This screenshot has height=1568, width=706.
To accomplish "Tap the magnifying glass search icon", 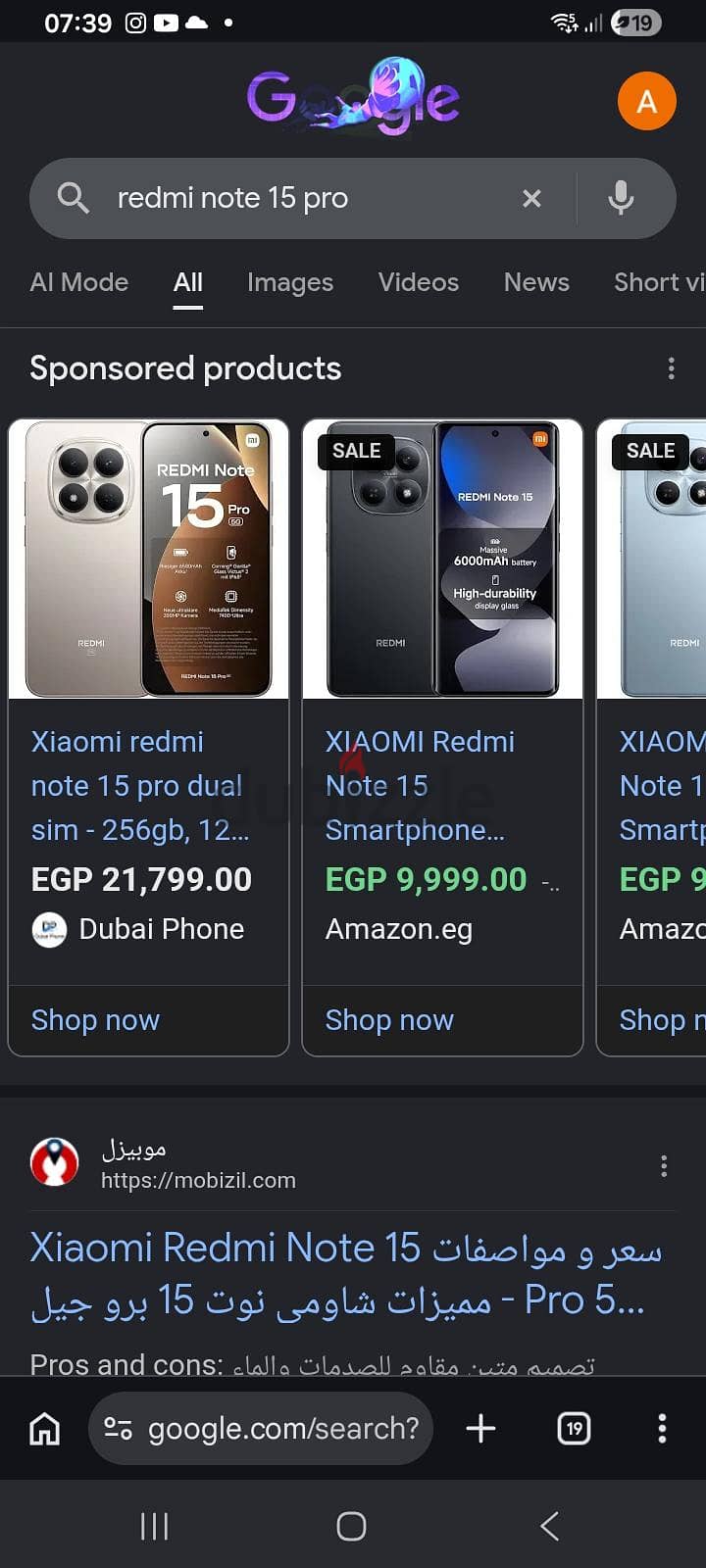I will point(74,198).
